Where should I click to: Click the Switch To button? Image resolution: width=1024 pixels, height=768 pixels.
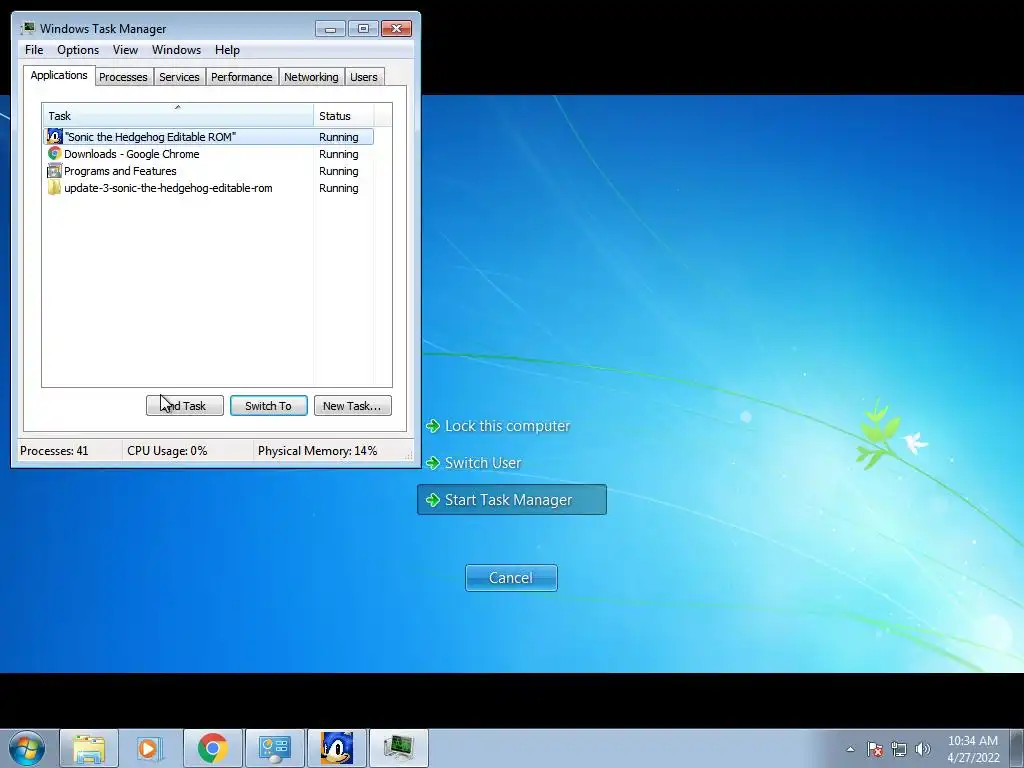tap(268, 406)
